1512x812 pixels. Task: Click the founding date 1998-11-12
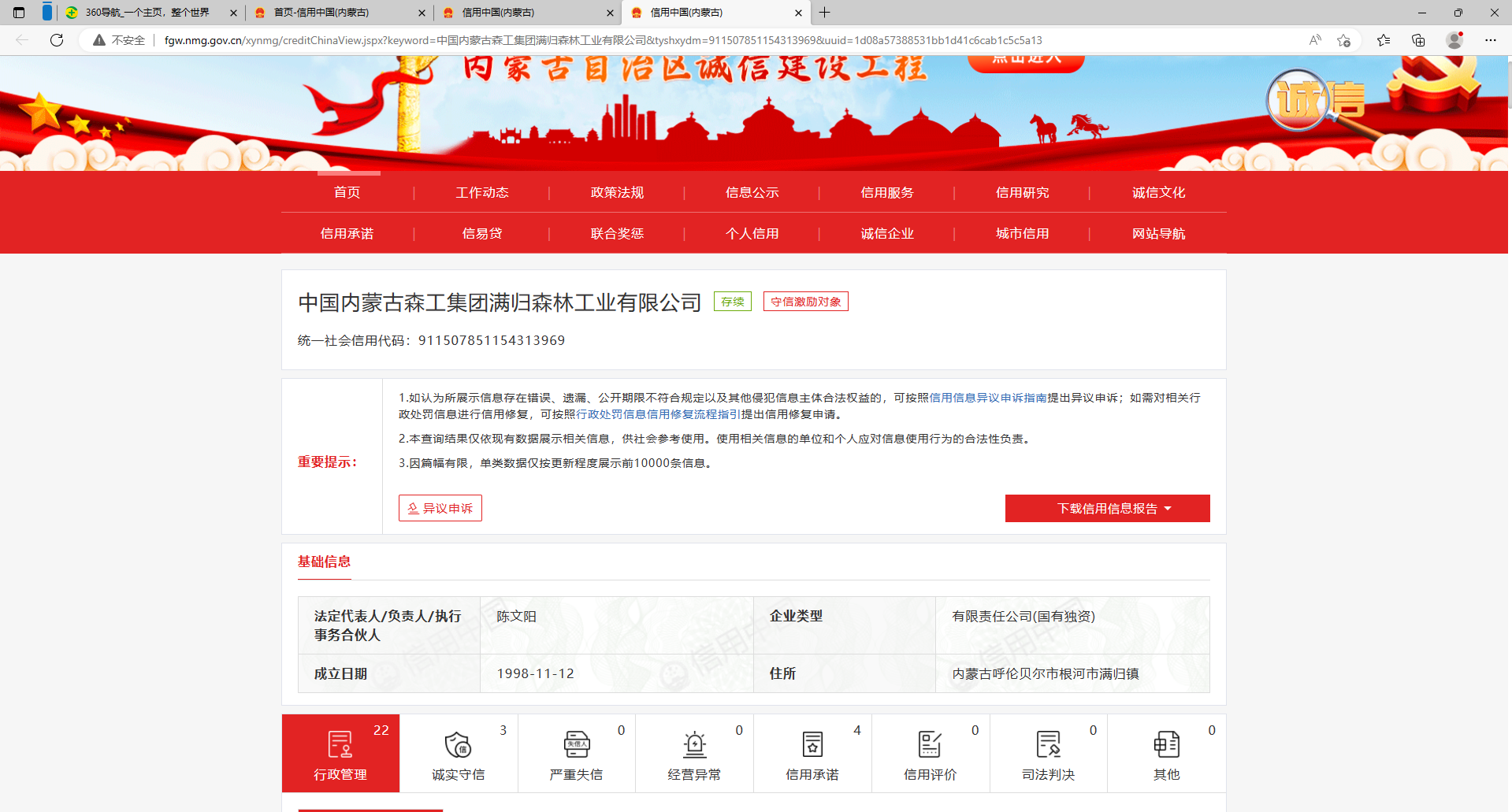pyautogui.click(x=536, y=674)
